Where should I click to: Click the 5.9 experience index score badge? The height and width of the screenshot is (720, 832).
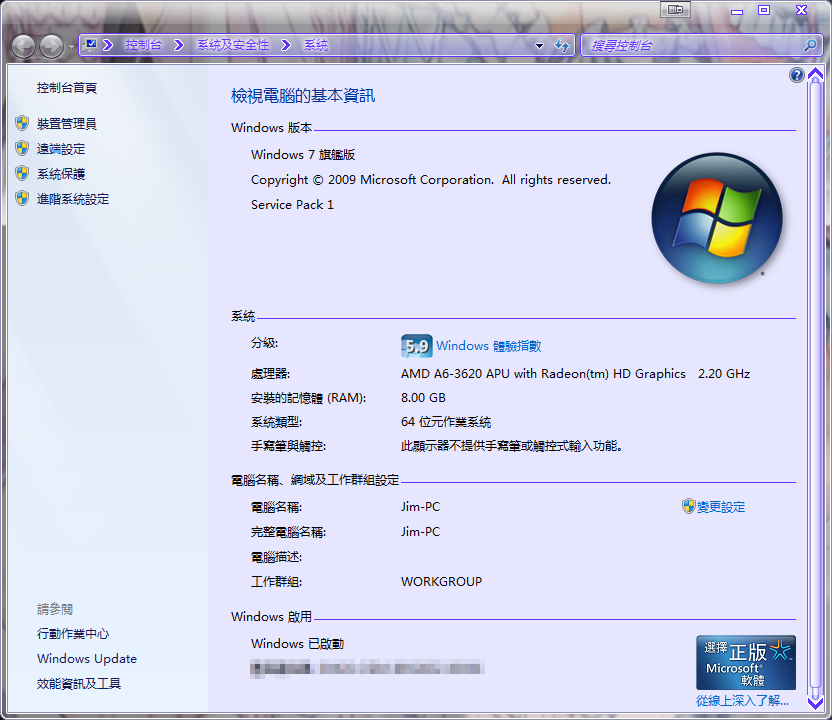coord(416,346)
